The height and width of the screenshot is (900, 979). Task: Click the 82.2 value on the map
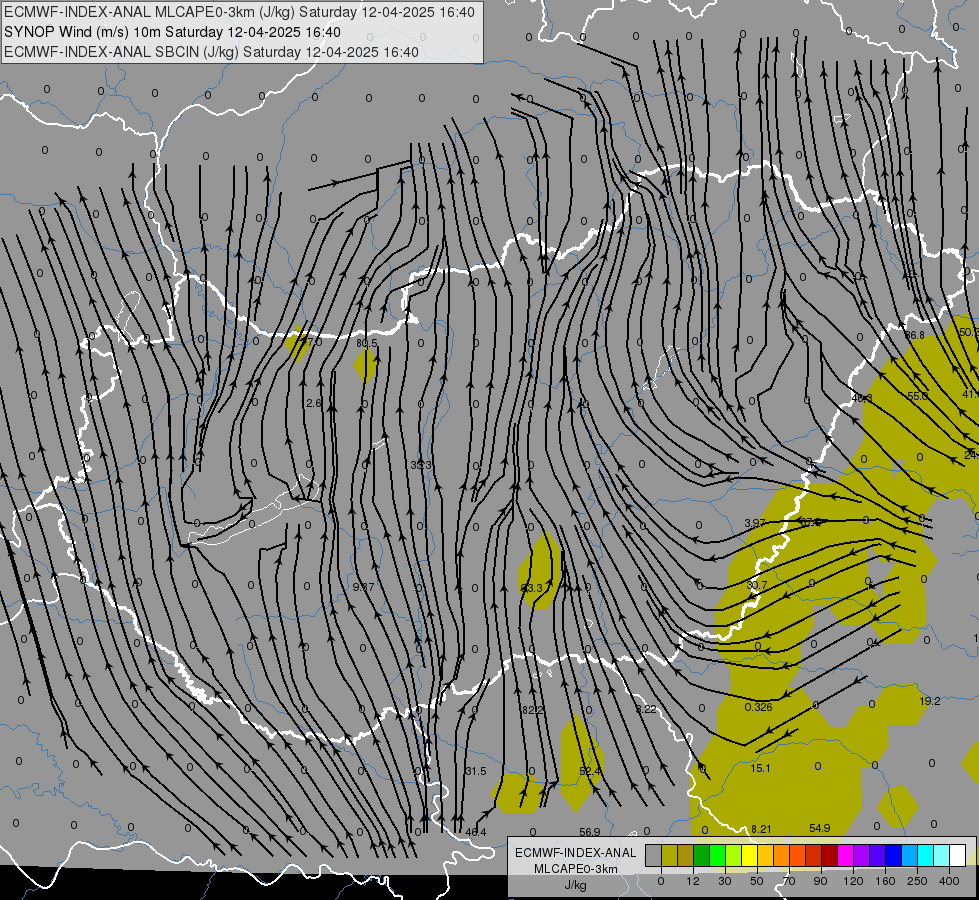tap(533, 710)
